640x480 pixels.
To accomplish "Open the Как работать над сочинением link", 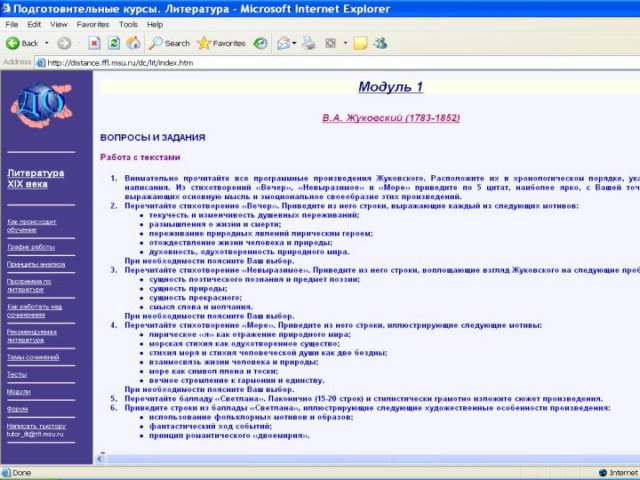I will [35, 311].
